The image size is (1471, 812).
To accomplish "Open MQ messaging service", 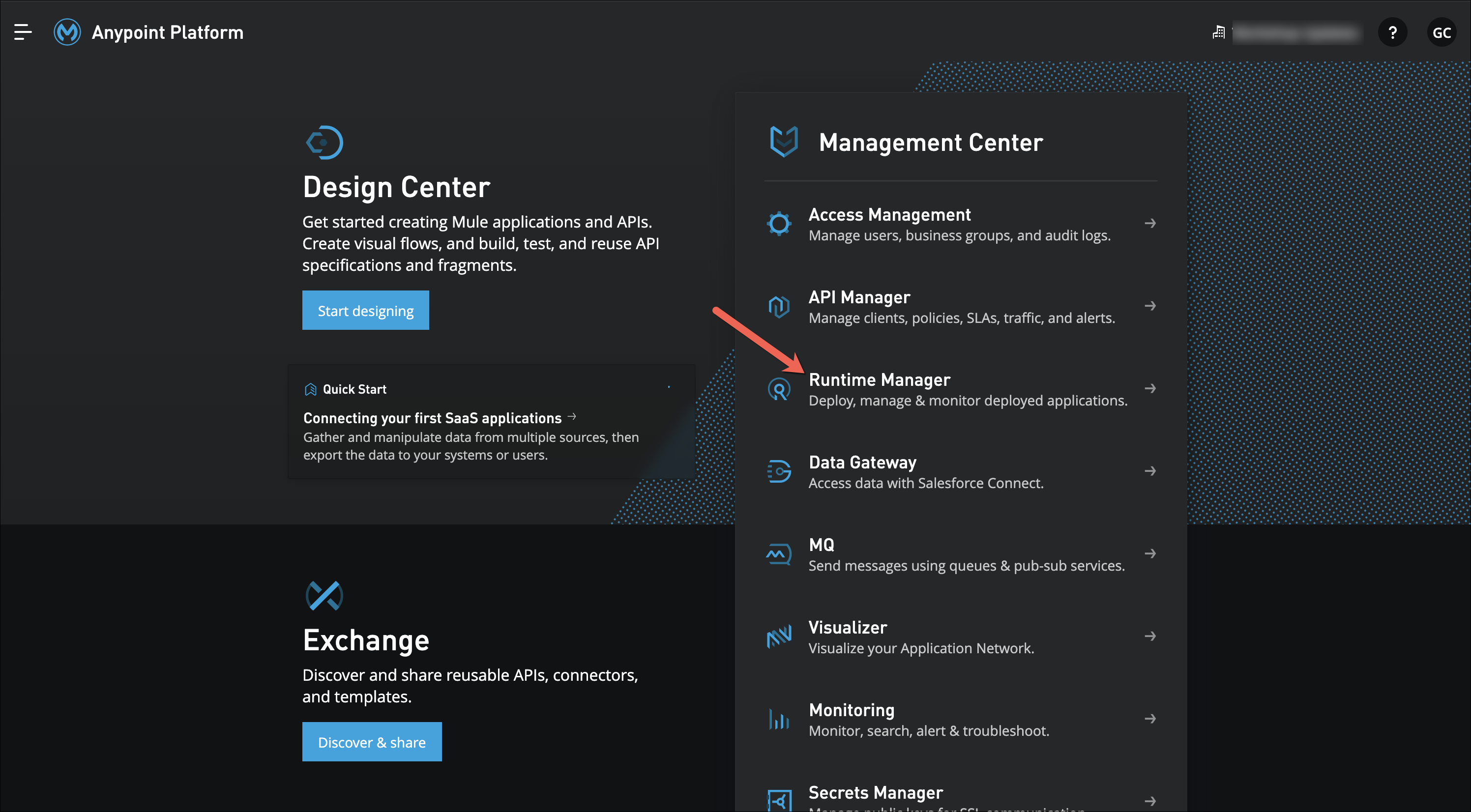I will coord(821,545).
